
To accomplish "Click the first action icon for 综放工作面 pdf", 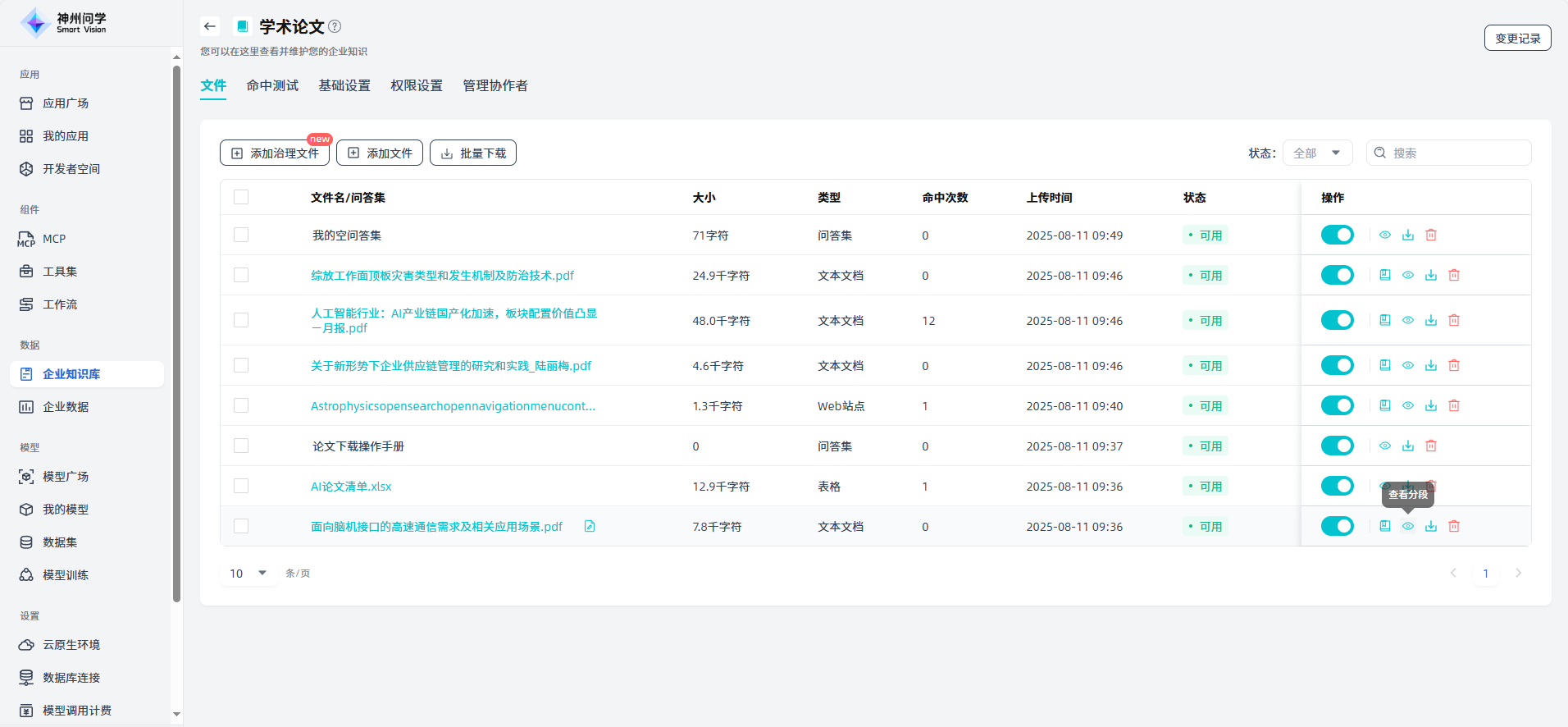I will coord(1385,275).
